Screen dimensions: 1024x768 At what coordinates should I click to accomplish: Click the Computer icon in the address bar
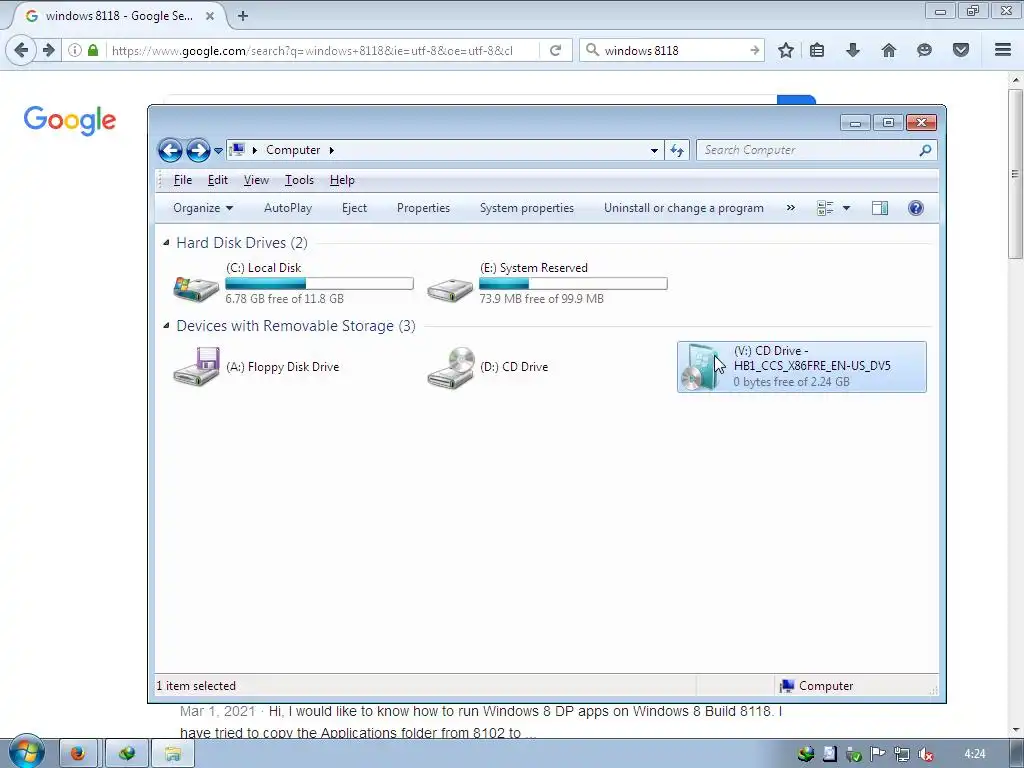pyautogui.click(x=238, y=150)
